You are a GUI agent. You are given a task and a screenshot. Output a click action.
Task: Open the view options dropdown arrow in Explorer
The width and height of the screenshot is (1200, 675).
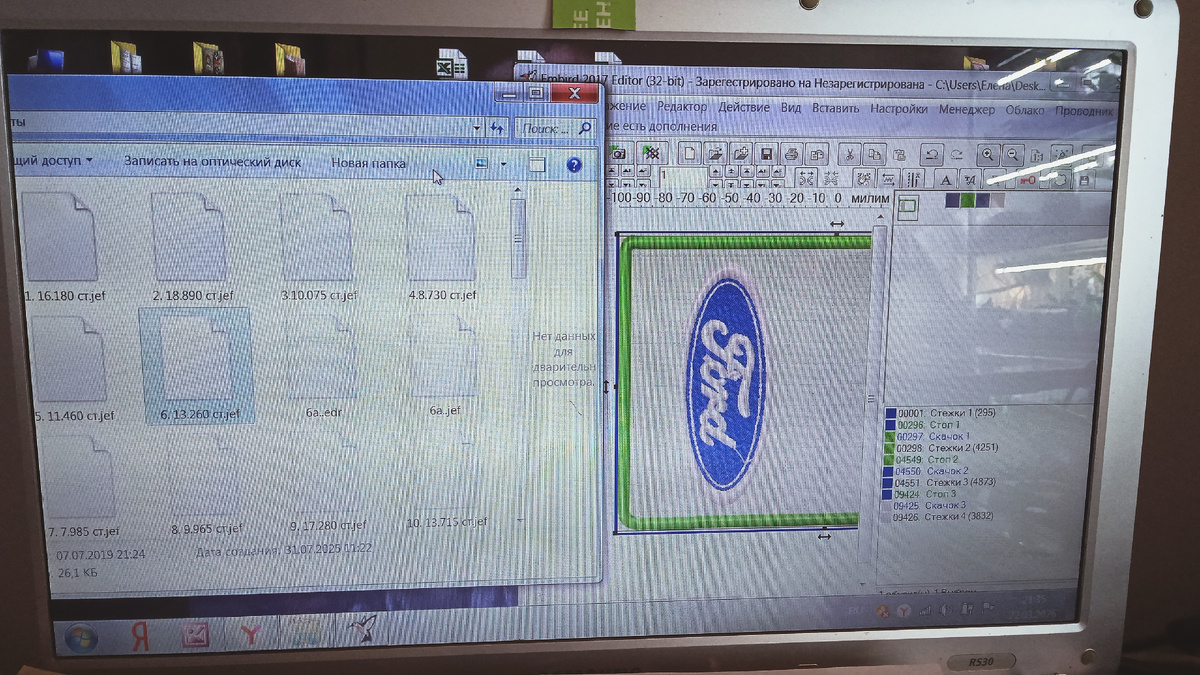pos(503,164)
